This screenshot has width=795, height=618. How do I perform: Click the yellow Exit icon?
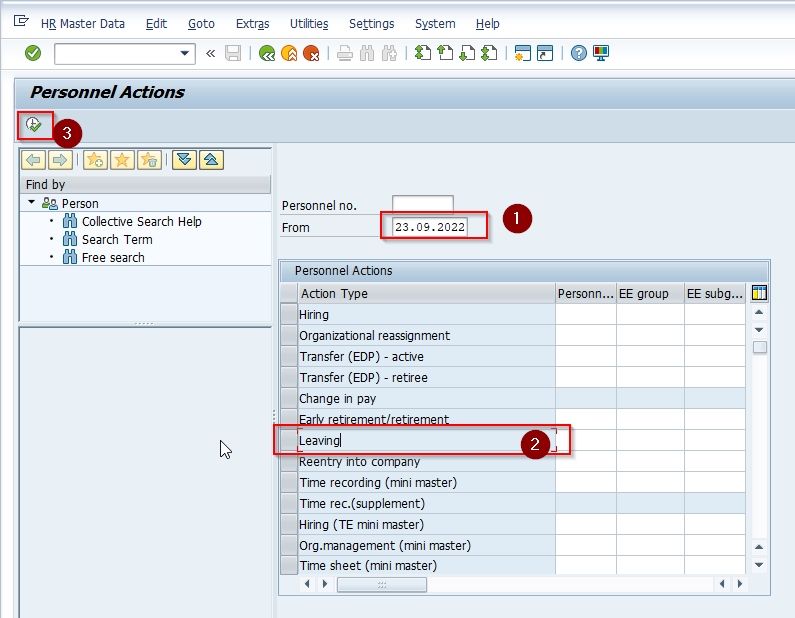pyautogui.click(x=289, y=53)
